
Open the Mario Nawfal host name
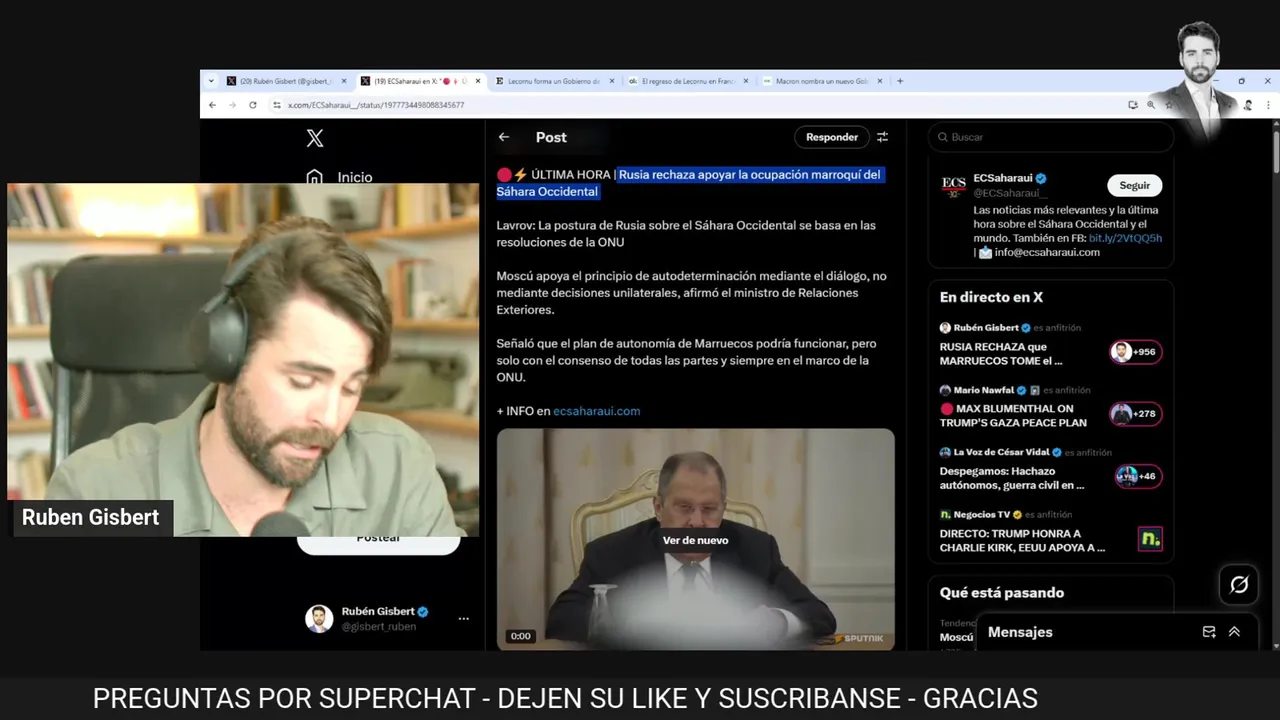click(983, 390)
